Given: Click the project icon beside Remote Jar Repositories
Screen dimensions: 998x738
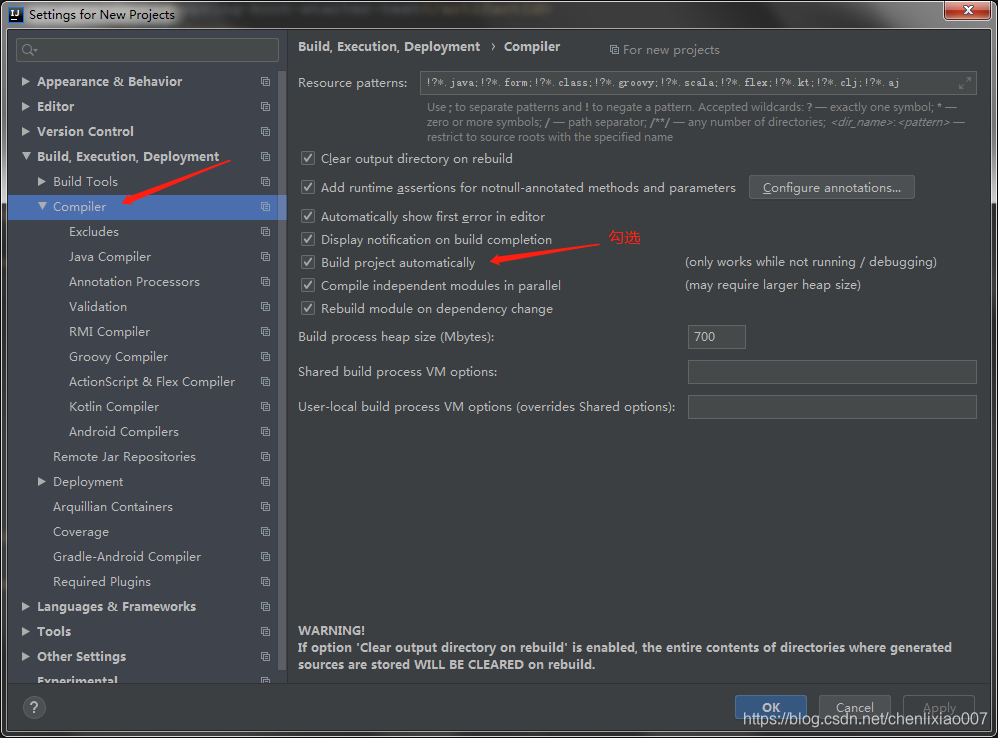Looking at the screenshot, I should coord(265,457).
